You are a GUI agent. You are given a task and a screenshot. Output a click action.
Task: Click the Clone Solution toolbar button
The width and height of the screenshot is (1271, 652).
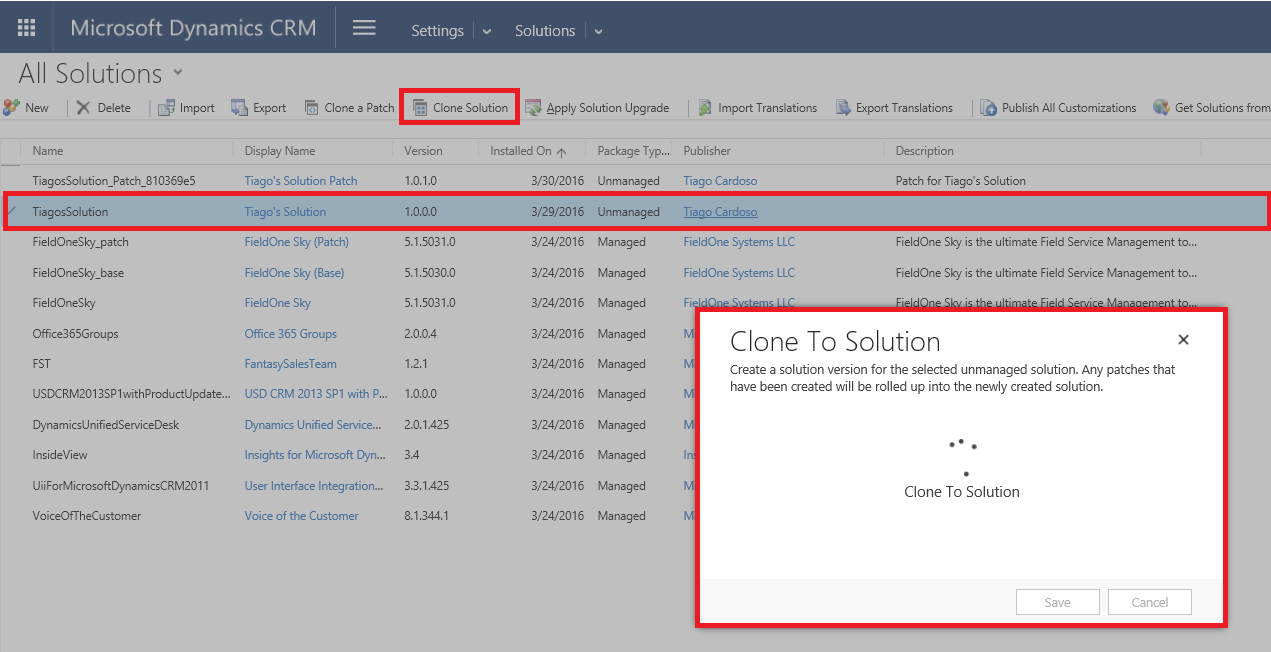click(x=460, y=107)
